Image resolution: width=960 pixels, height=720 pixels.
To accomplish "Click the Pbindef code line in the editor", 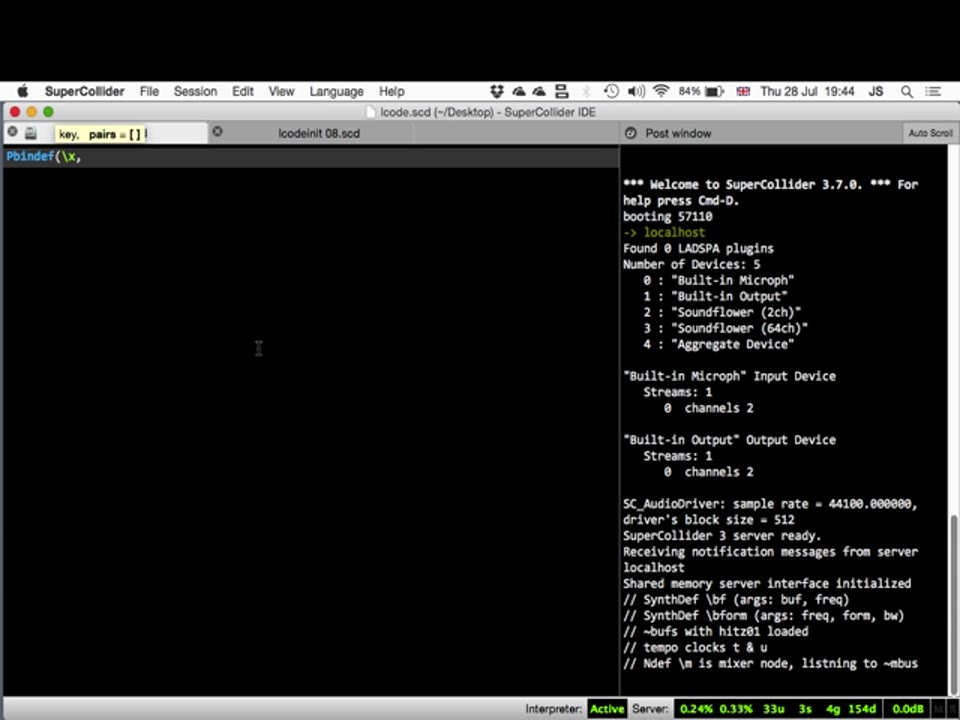I will point(310,157).
